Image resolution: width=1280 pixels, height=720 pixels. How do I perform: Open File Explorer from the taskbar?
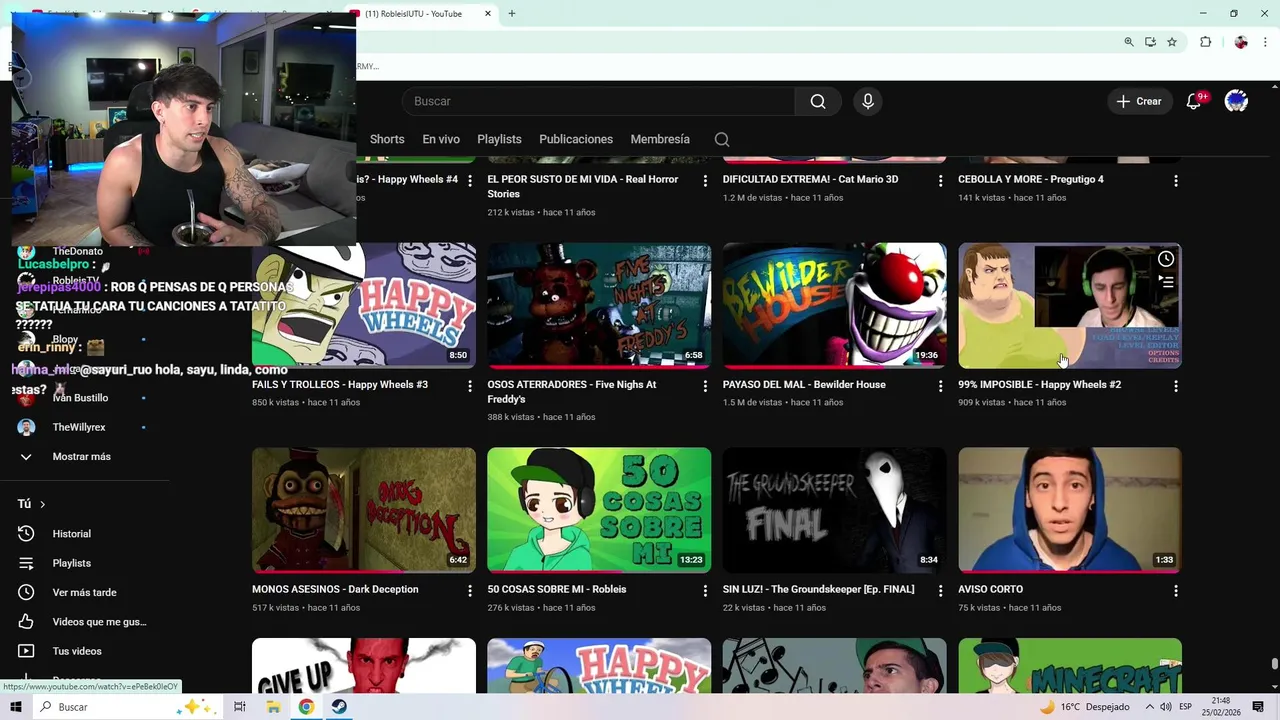(273, 707)
